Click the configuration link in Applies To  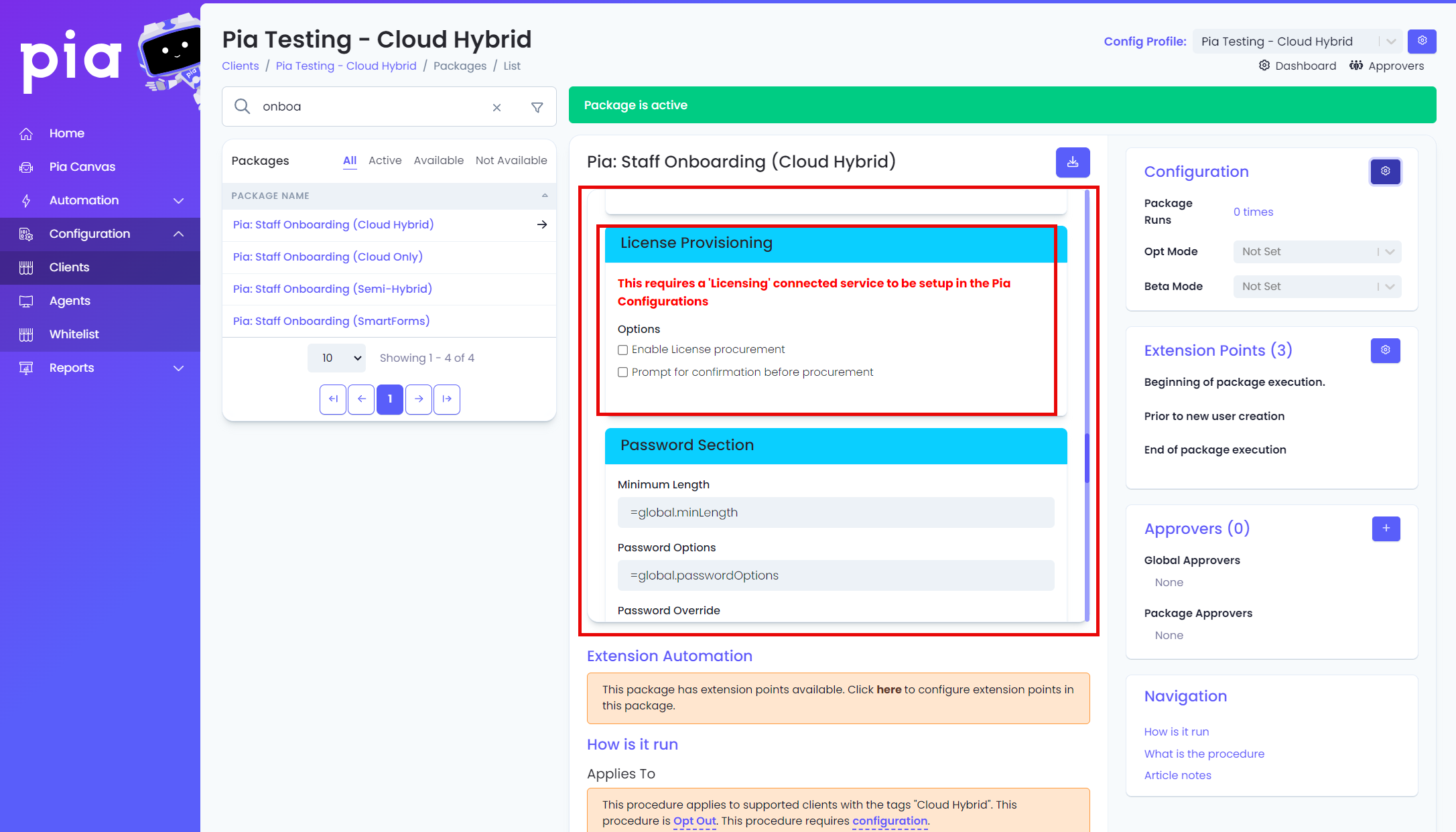click(890, 821)
